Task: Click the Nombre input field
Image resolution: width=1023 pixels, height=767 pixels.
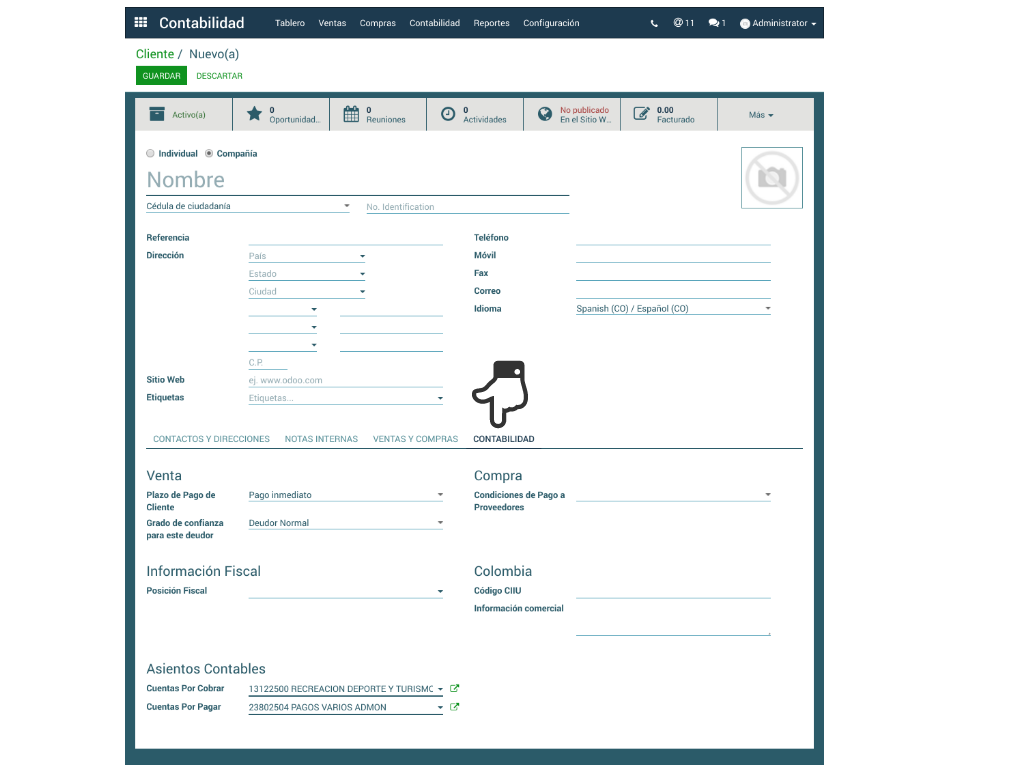Action: [x=357, y=180]
